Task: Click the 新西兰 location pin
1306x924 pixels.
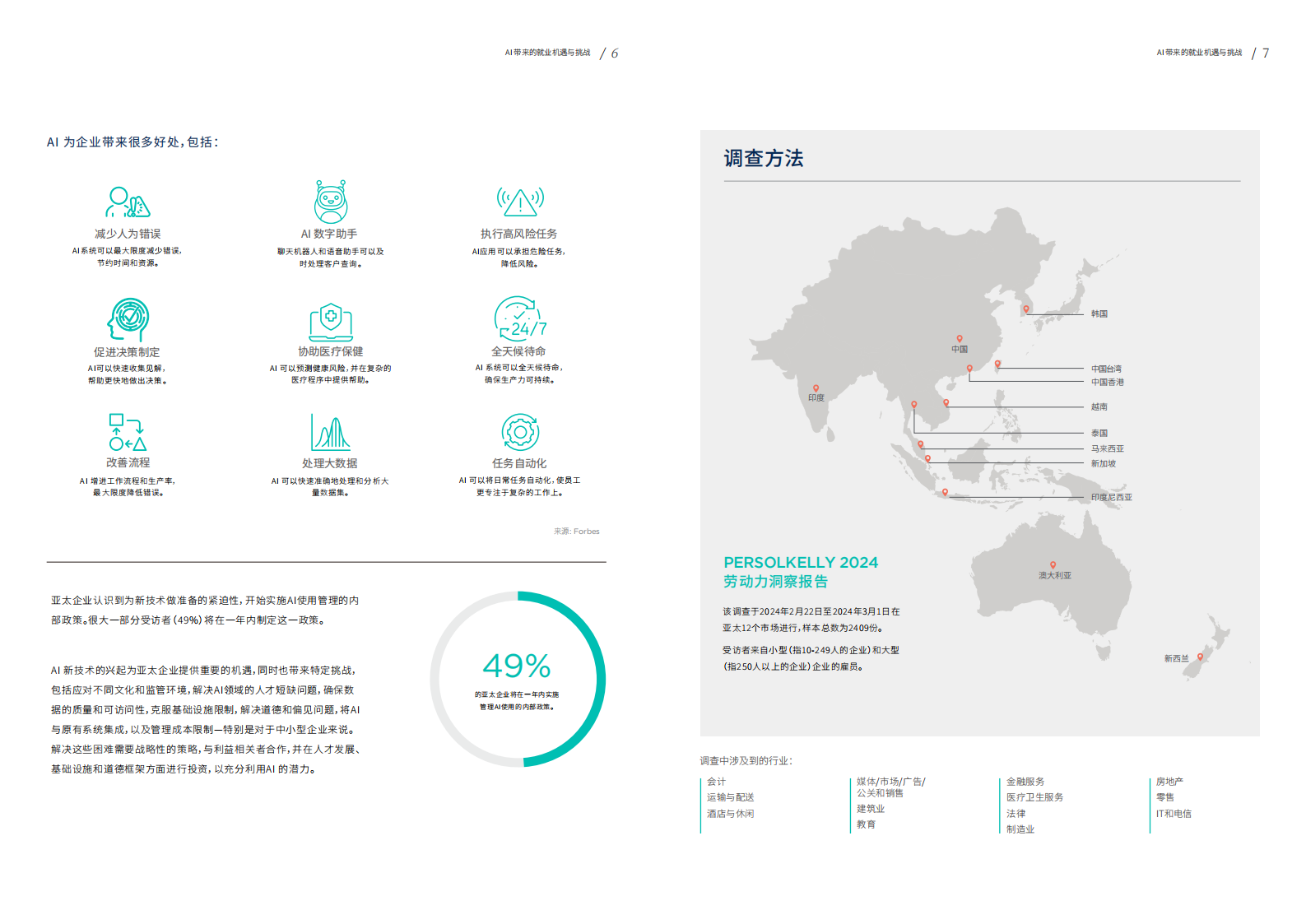Action: [x=1200, y=657]
